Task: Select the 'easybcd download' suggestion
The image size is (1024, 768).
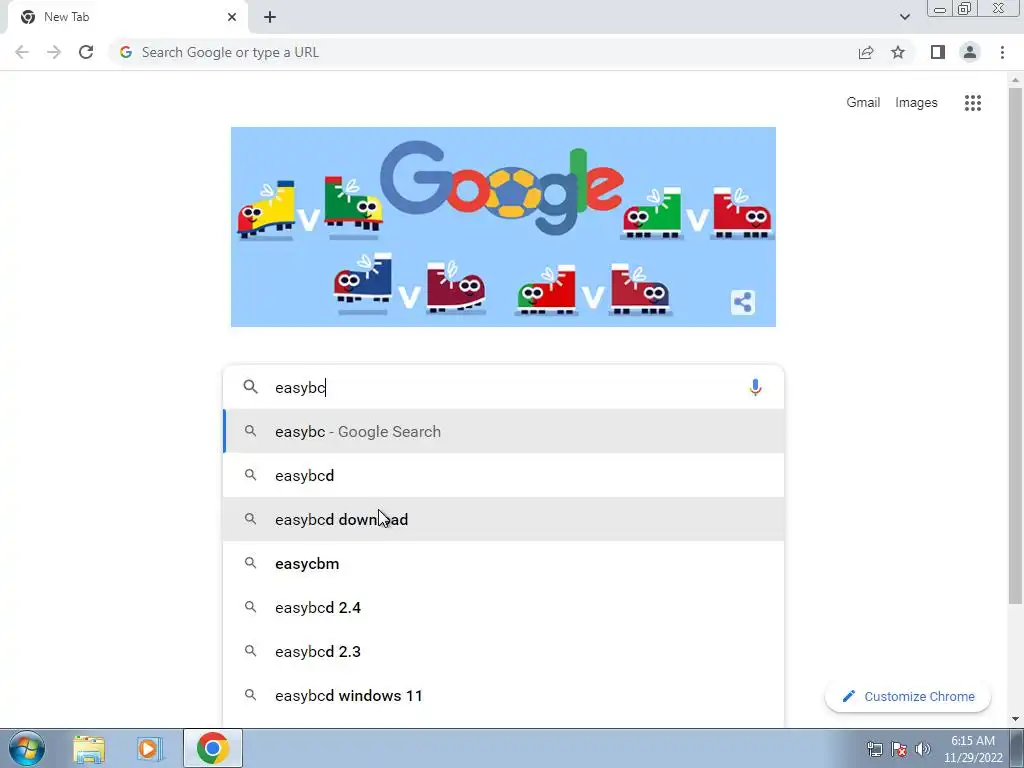Action: click(x=503, y=519)
